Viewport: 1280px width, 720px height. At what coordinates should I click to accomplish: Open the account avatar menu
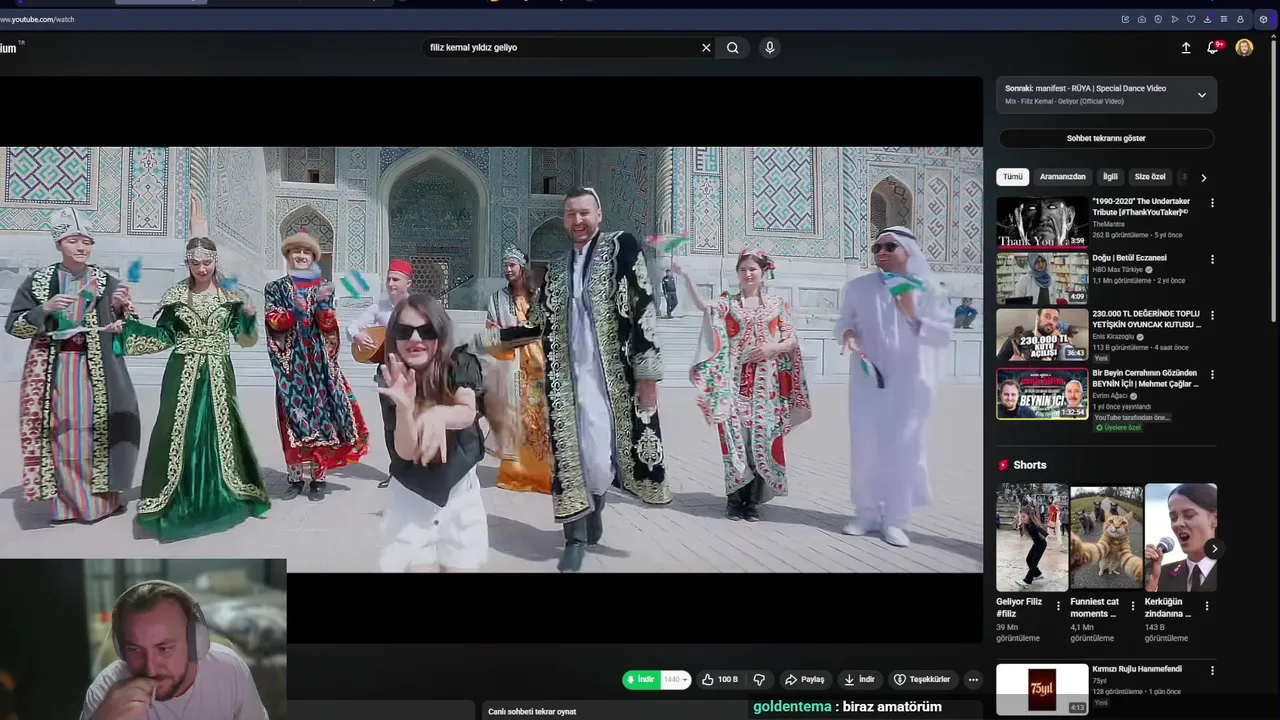pyautogui.click(x=1244, y=47)
